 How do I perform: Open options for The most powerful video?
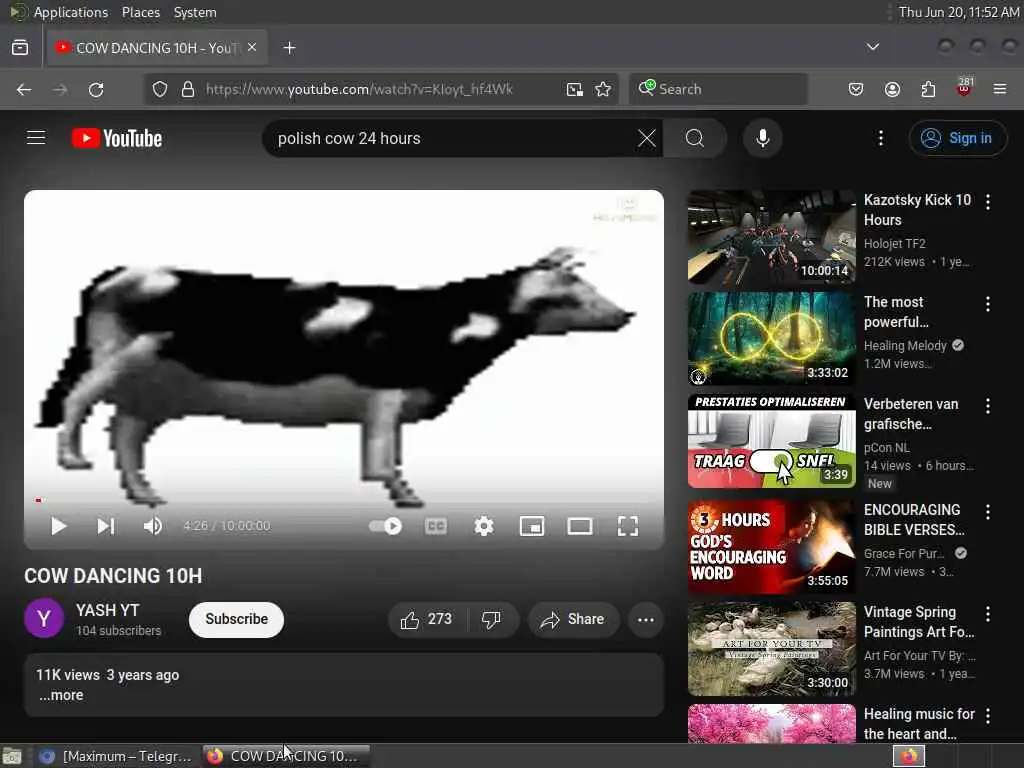[987, 304]
